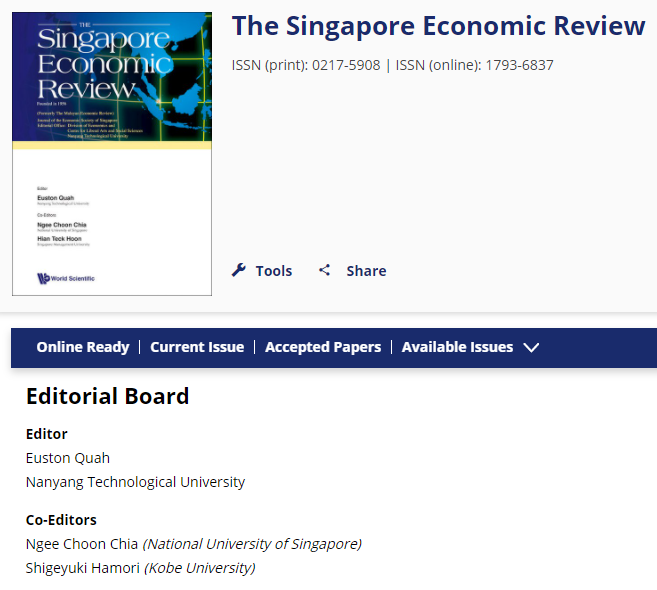Click co-editor Shigeyuki Hamori
This screenshot has height=590, width=657.
click(x=84, y=568)
